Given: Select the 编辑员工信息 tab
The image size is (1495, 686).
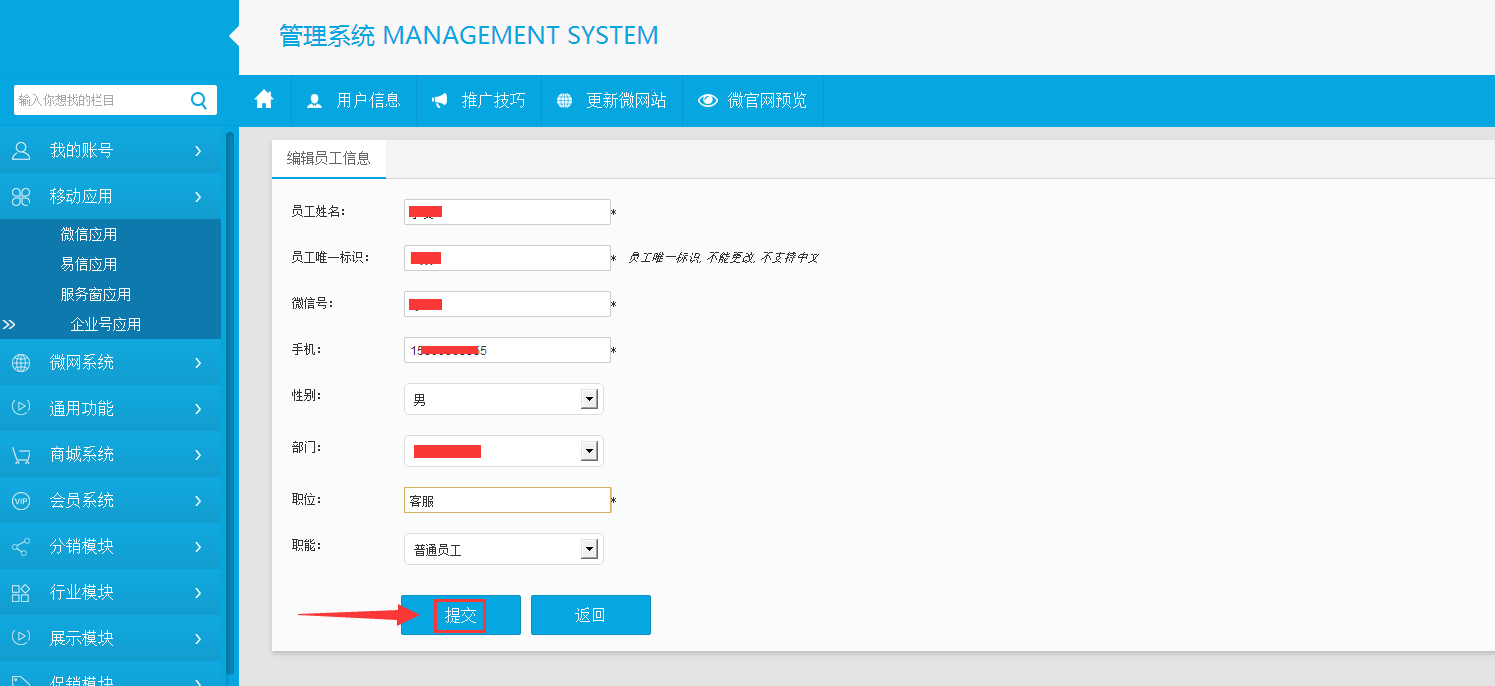Looking at the screenshot, I should pos(329,158).
